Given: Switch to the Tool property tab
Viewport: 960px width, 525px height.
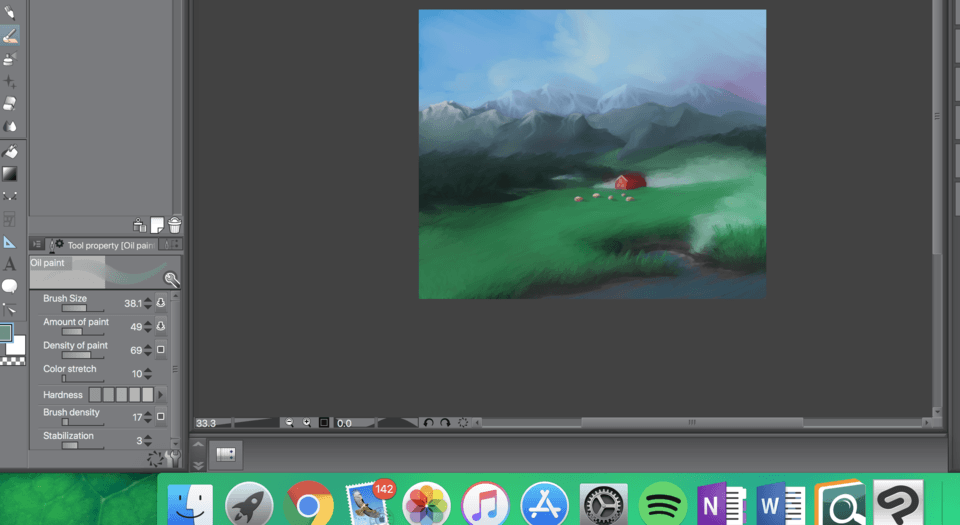Looking at the screenshot, I should (102, 245).
